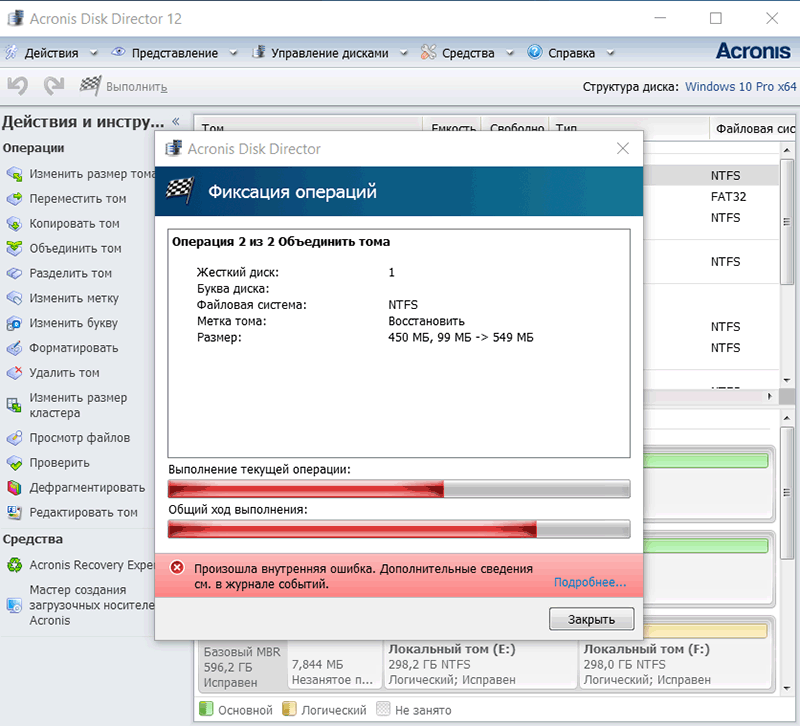800x726 pixels.
Task: Open the Действия menu
Action: [52, 53]
